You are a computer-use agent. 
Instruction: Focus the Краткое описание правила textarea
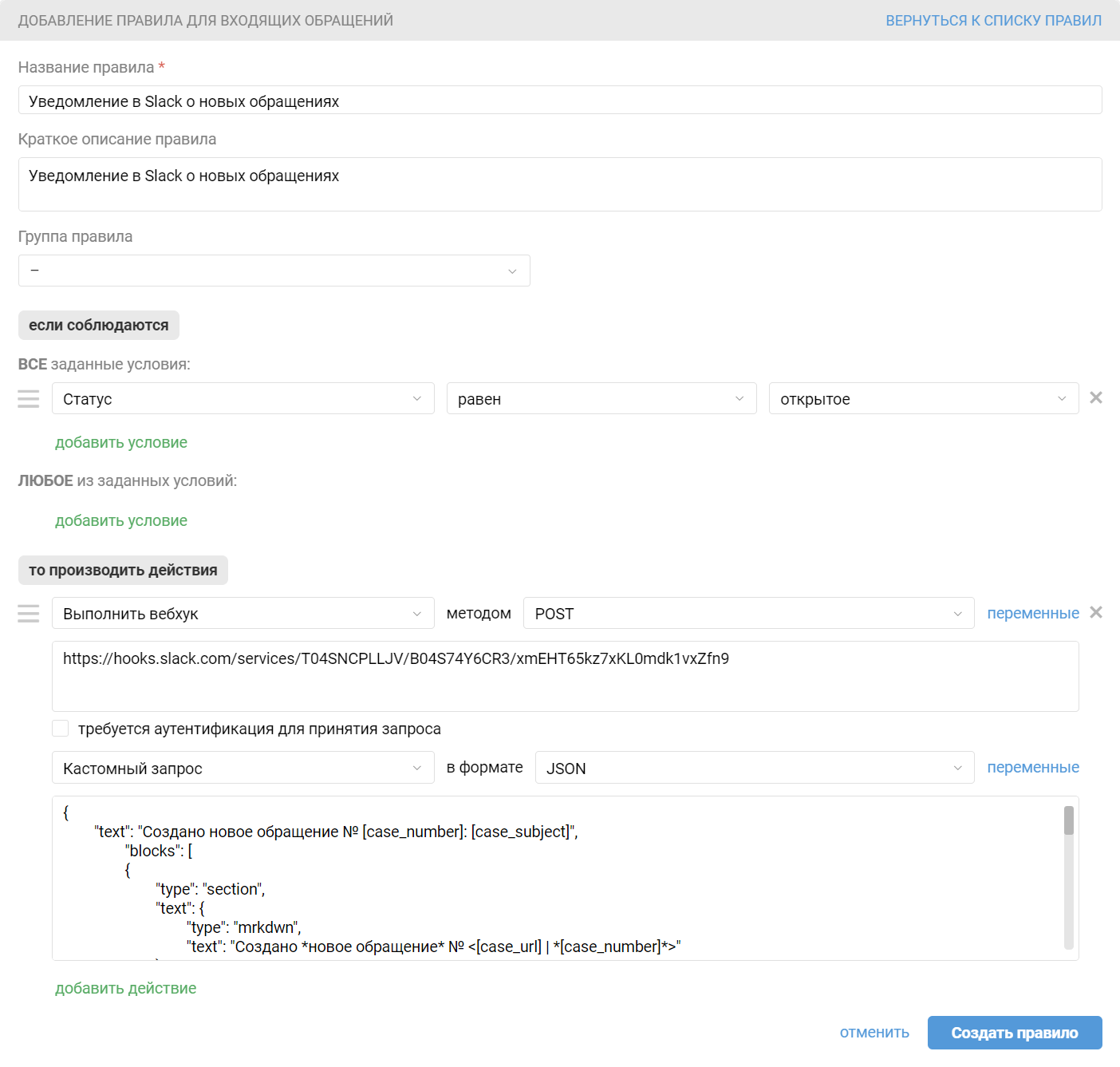coord(560,184)
